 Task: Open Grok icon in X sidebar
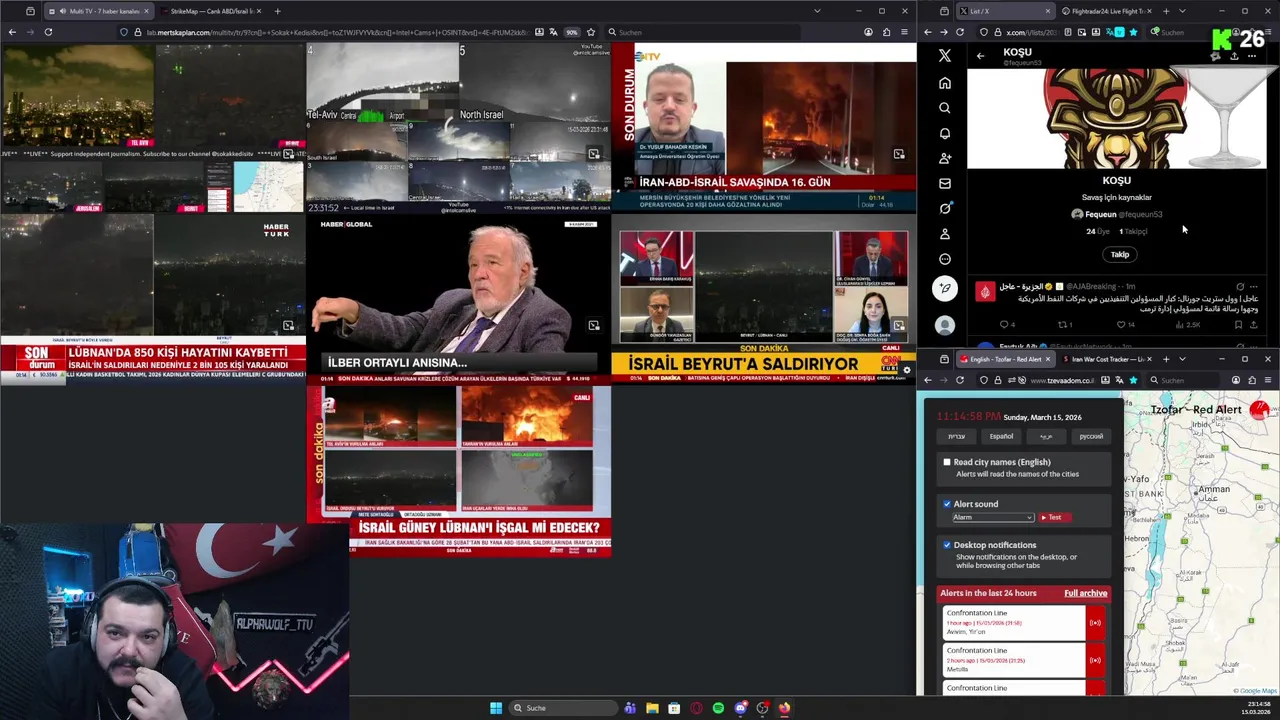(945, 208)
